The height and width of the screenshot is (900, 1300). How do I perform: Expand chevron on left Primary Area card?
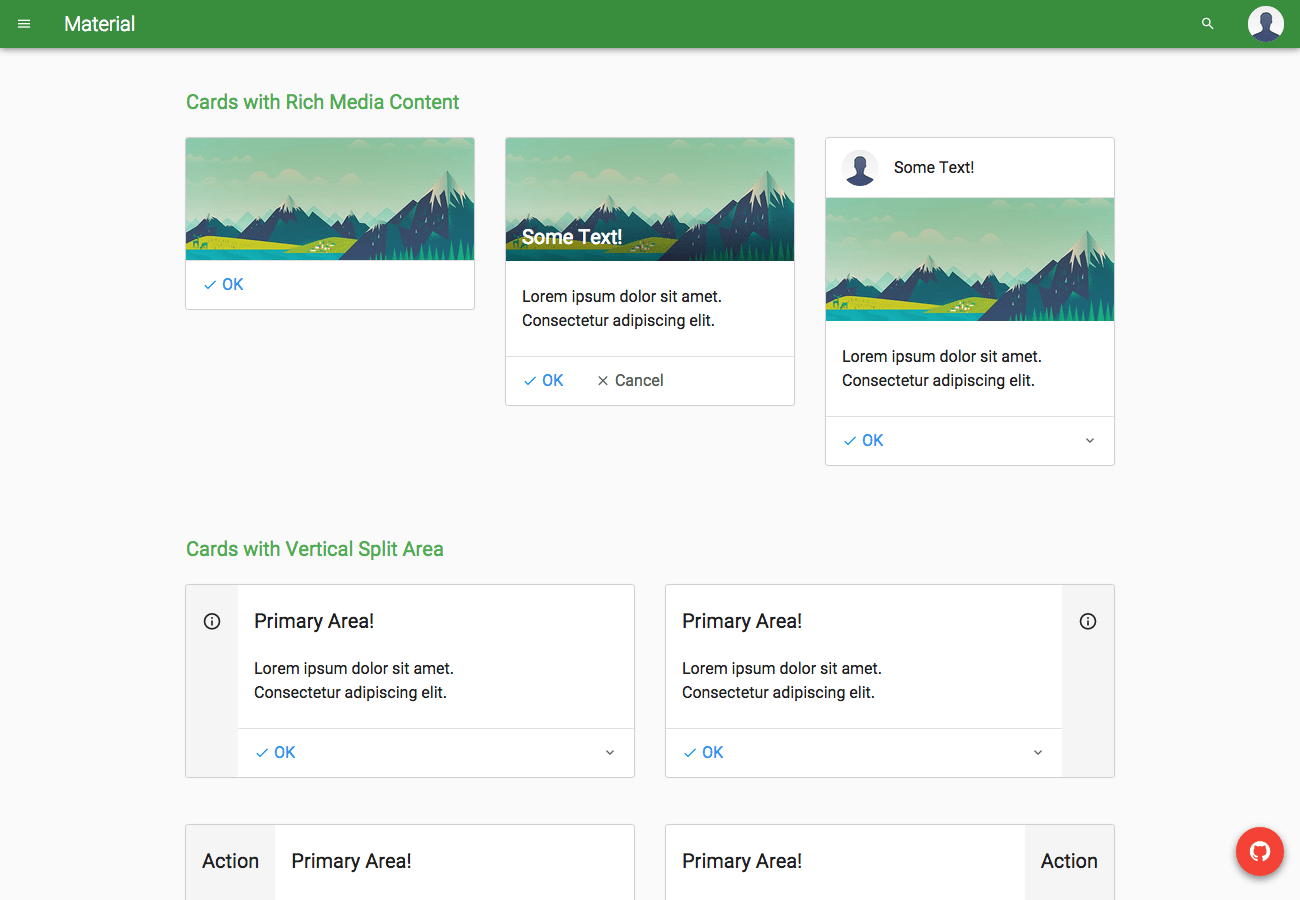610,753
